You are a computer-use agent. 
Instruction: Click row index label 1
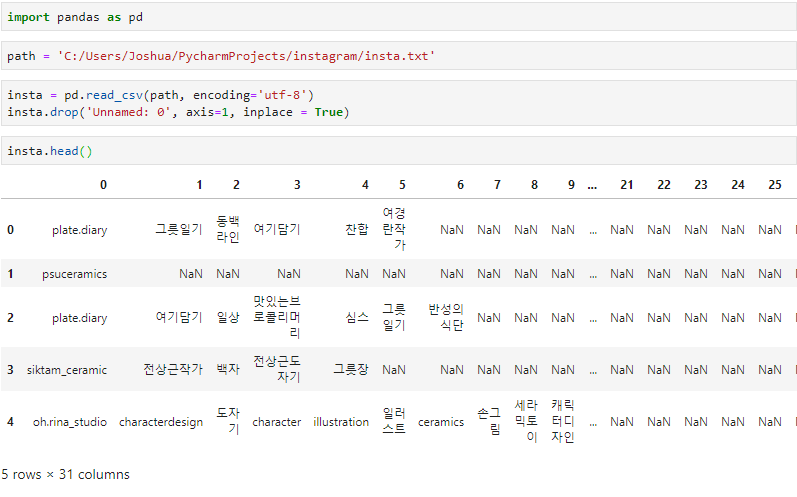(10, 274)
